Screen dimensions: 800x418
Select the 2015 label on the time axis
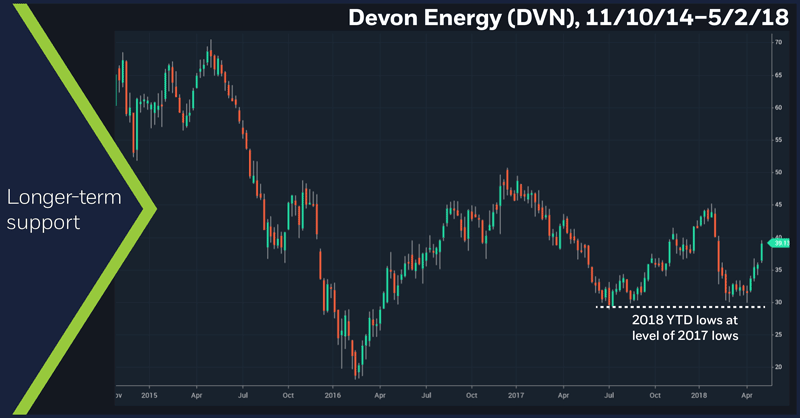pos(148,394)
